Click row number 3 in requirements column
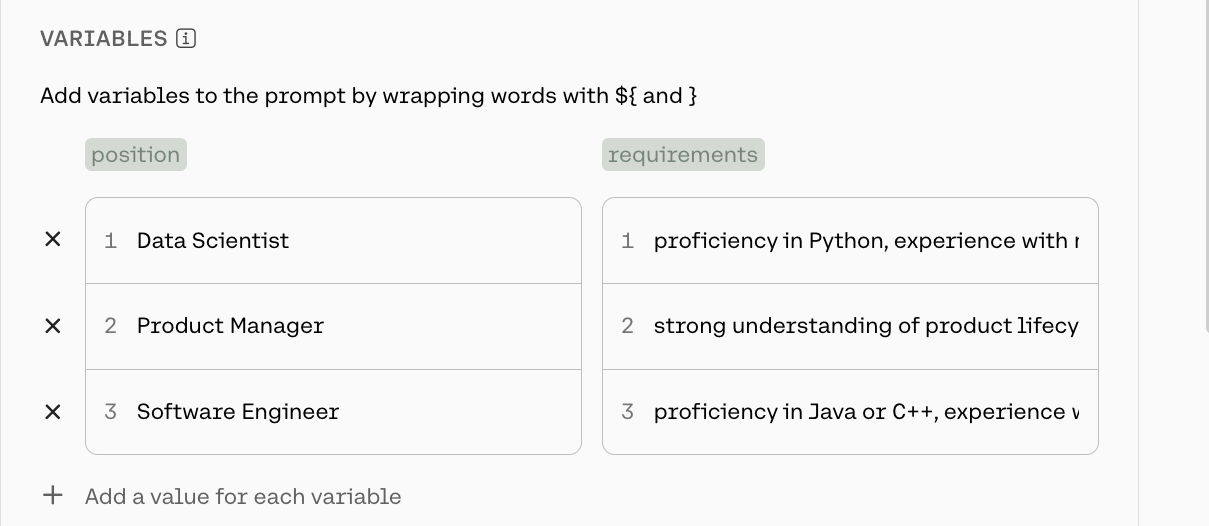The image size is (1209, 526). pos(627,412)
